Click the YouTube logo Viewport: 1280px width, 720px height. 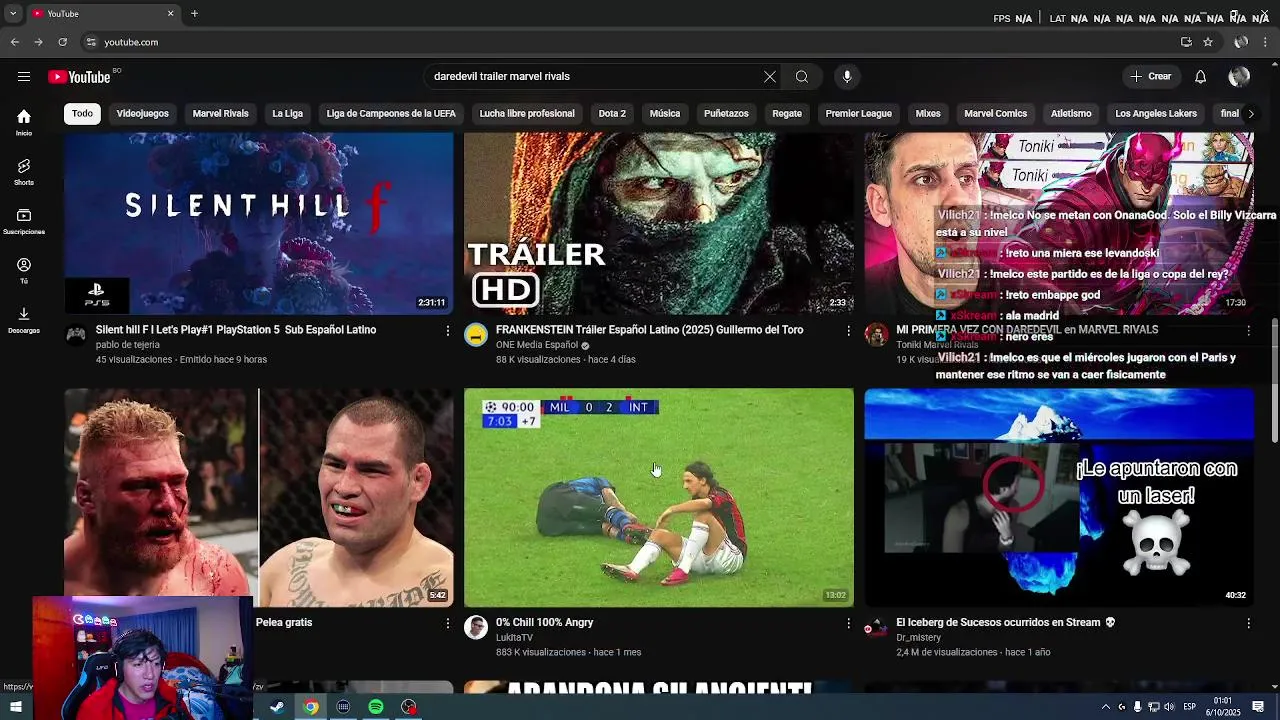[x=79, y=77]
